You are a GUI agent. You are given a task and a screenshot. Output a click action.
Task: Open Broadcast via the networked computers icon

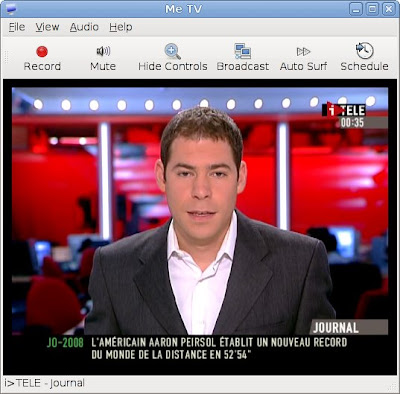point(242,51)
